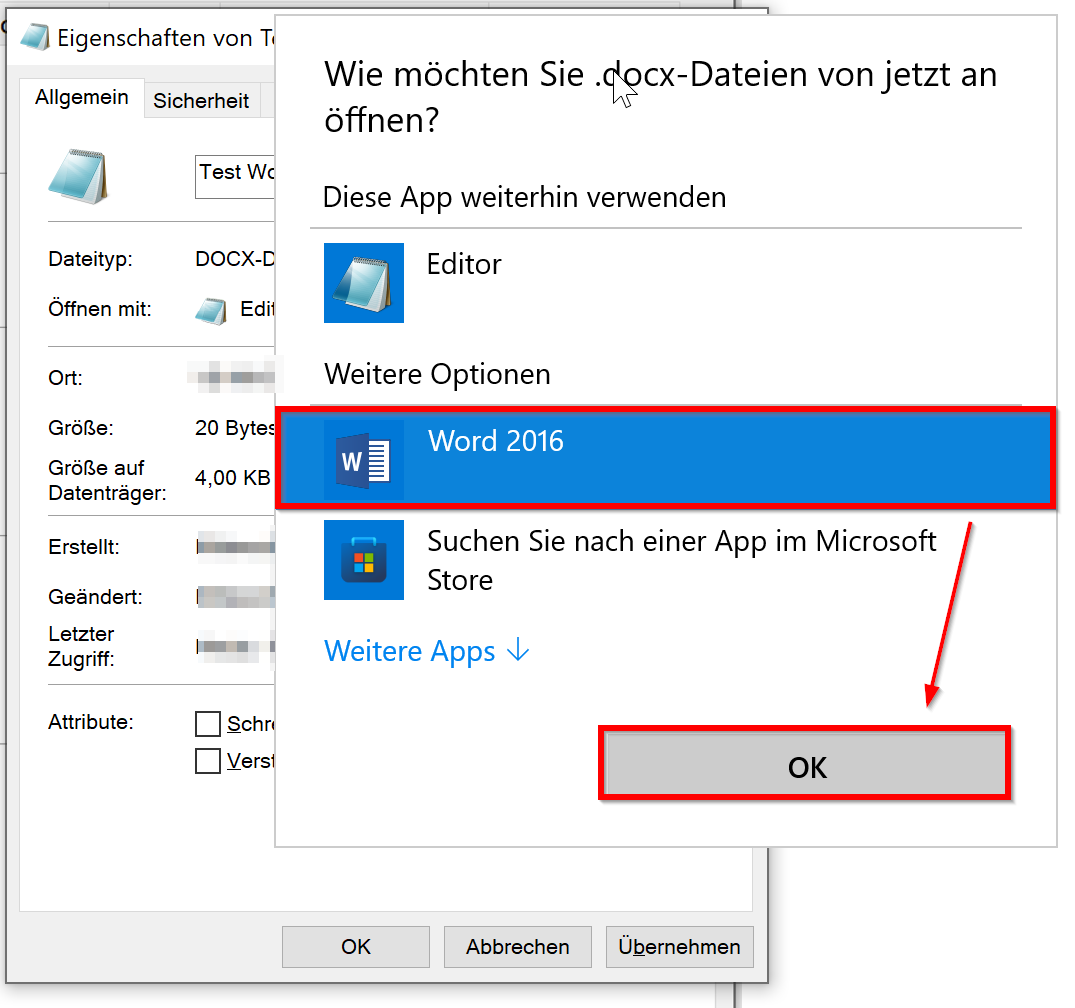Open the Microsoft Store icon

364,560
